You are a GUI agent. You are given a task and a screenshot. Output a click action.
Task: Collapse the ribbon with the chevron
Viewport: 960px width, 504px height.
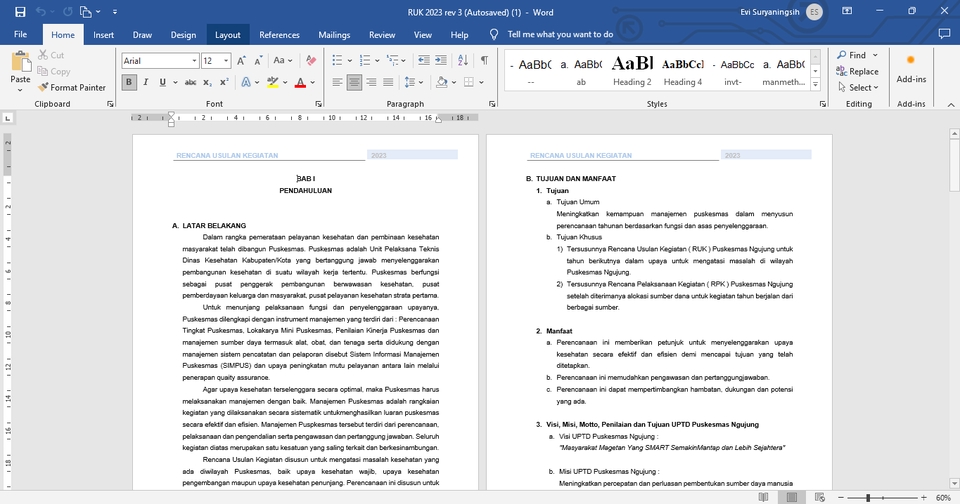click(951, 105)
